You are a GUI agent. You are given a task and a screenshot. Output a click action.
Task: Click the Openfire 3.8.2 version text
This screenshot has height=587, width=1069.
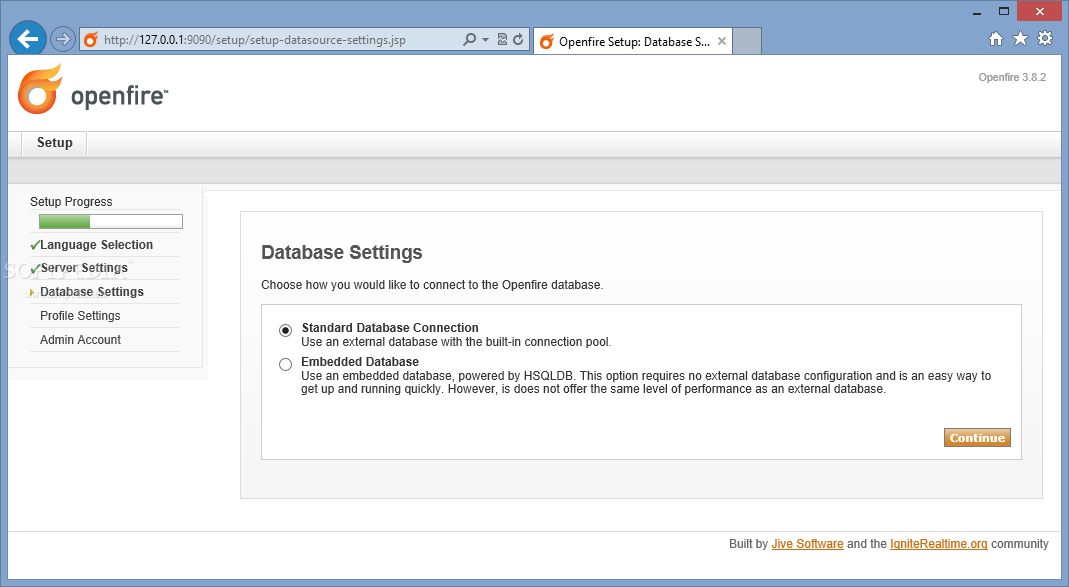click(1012, 77)
